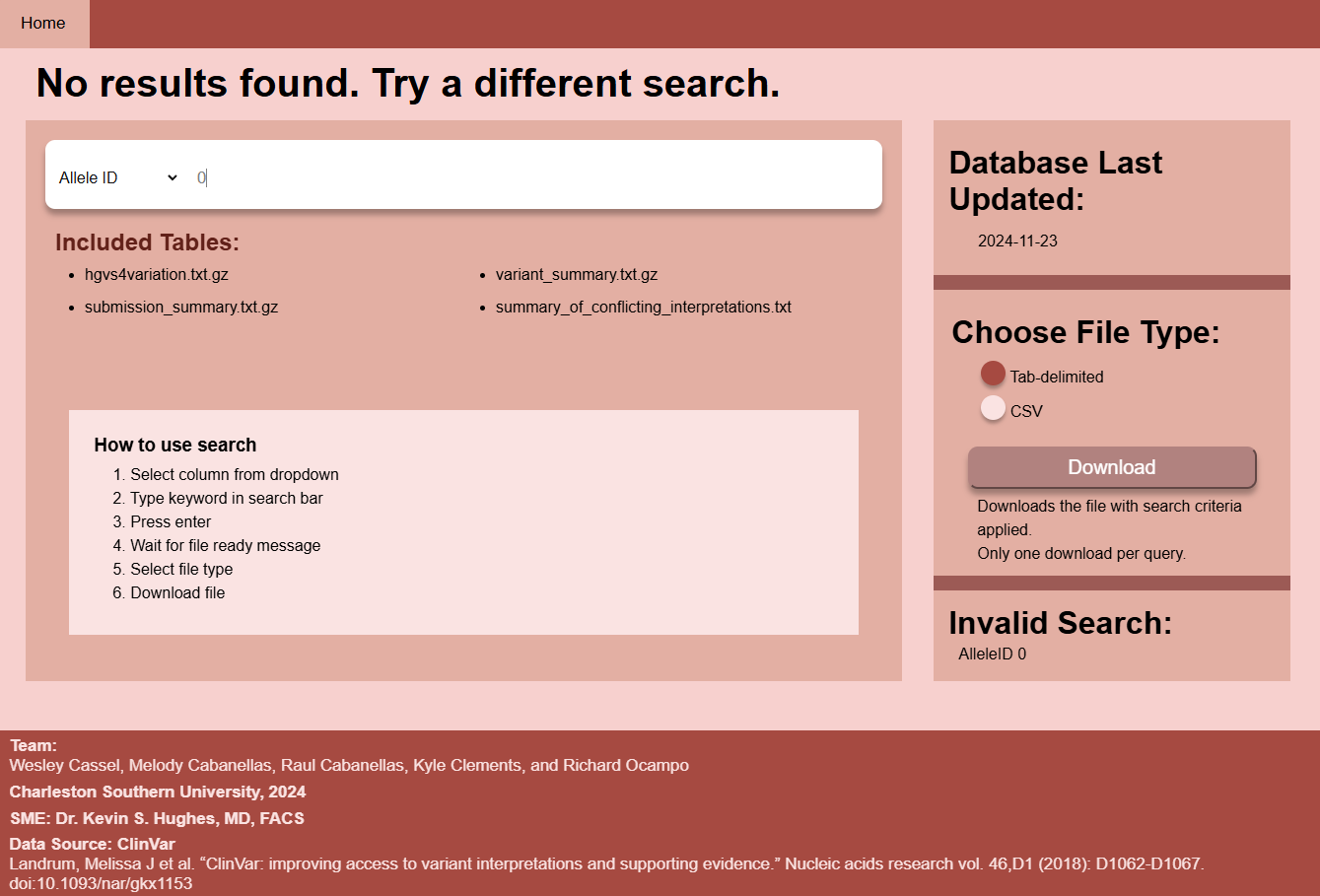Click hgvs4variation.txt.gz in Included Tables
Image resolution: width=1320 pixels, height=896 pixels.
(156, 274)
